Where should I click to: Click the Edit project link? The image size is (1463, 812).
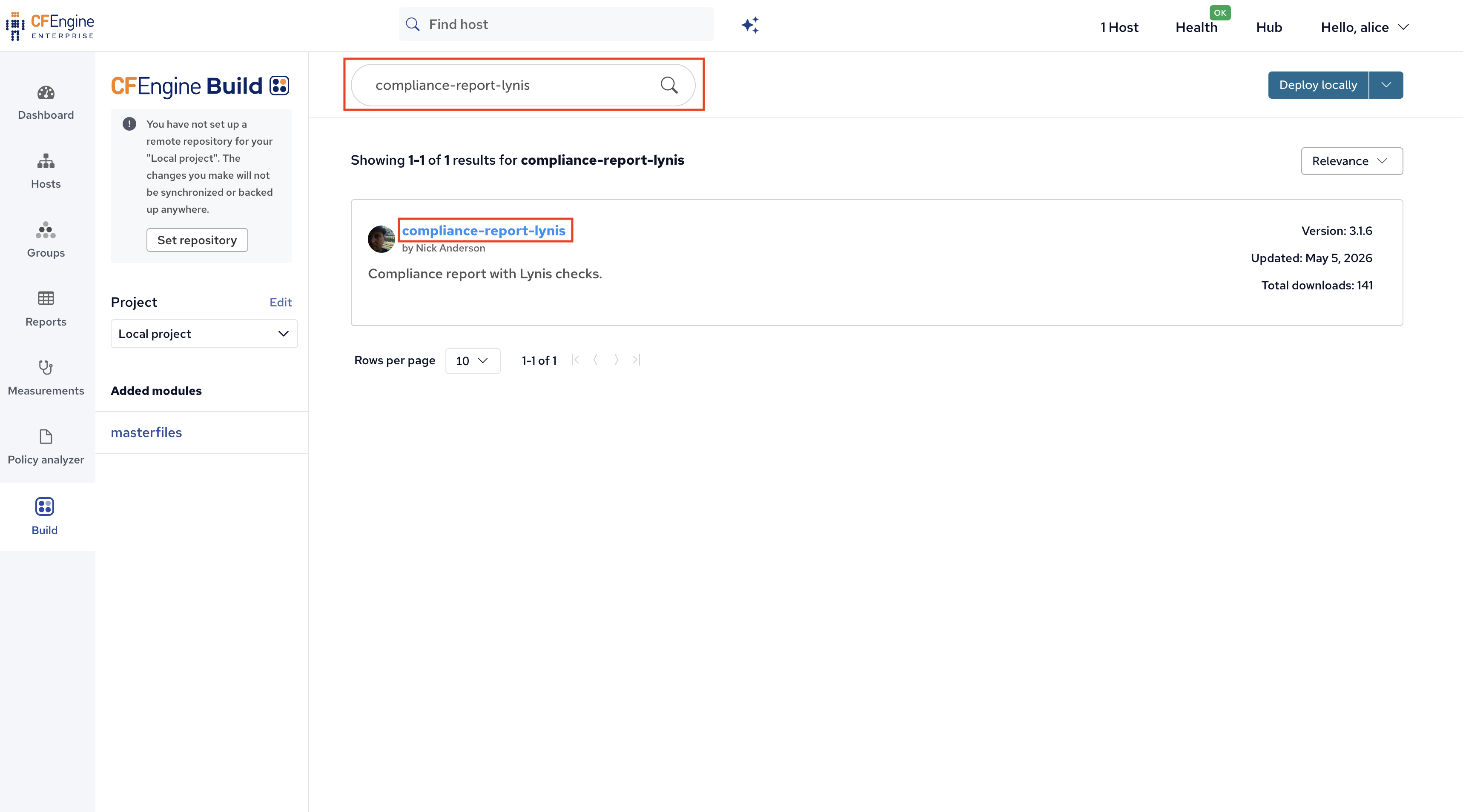tap(281, 302)
